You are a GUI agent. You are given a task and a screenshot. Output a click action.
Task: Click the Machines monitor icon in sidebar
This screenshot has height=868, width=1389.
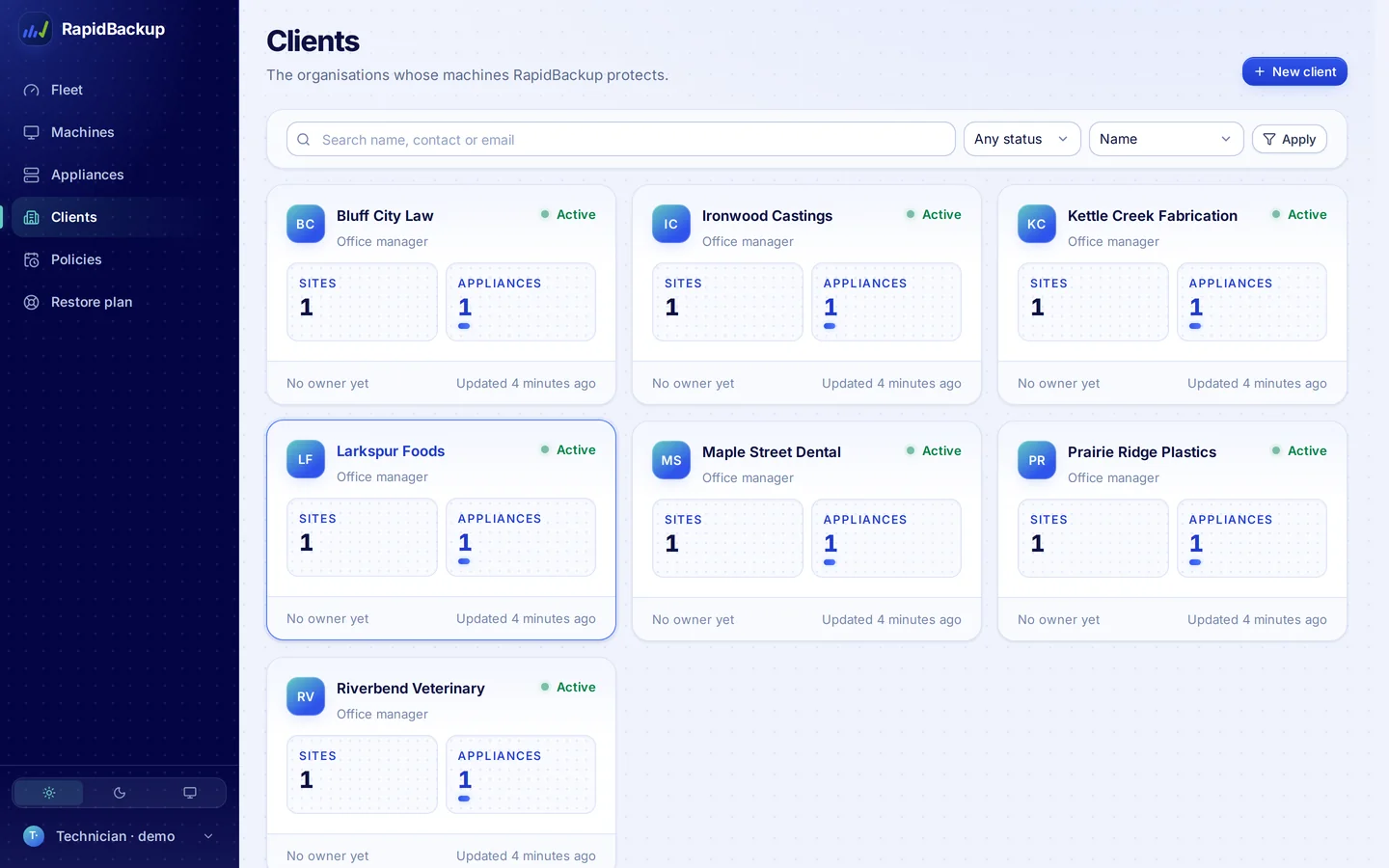point(32,132)
